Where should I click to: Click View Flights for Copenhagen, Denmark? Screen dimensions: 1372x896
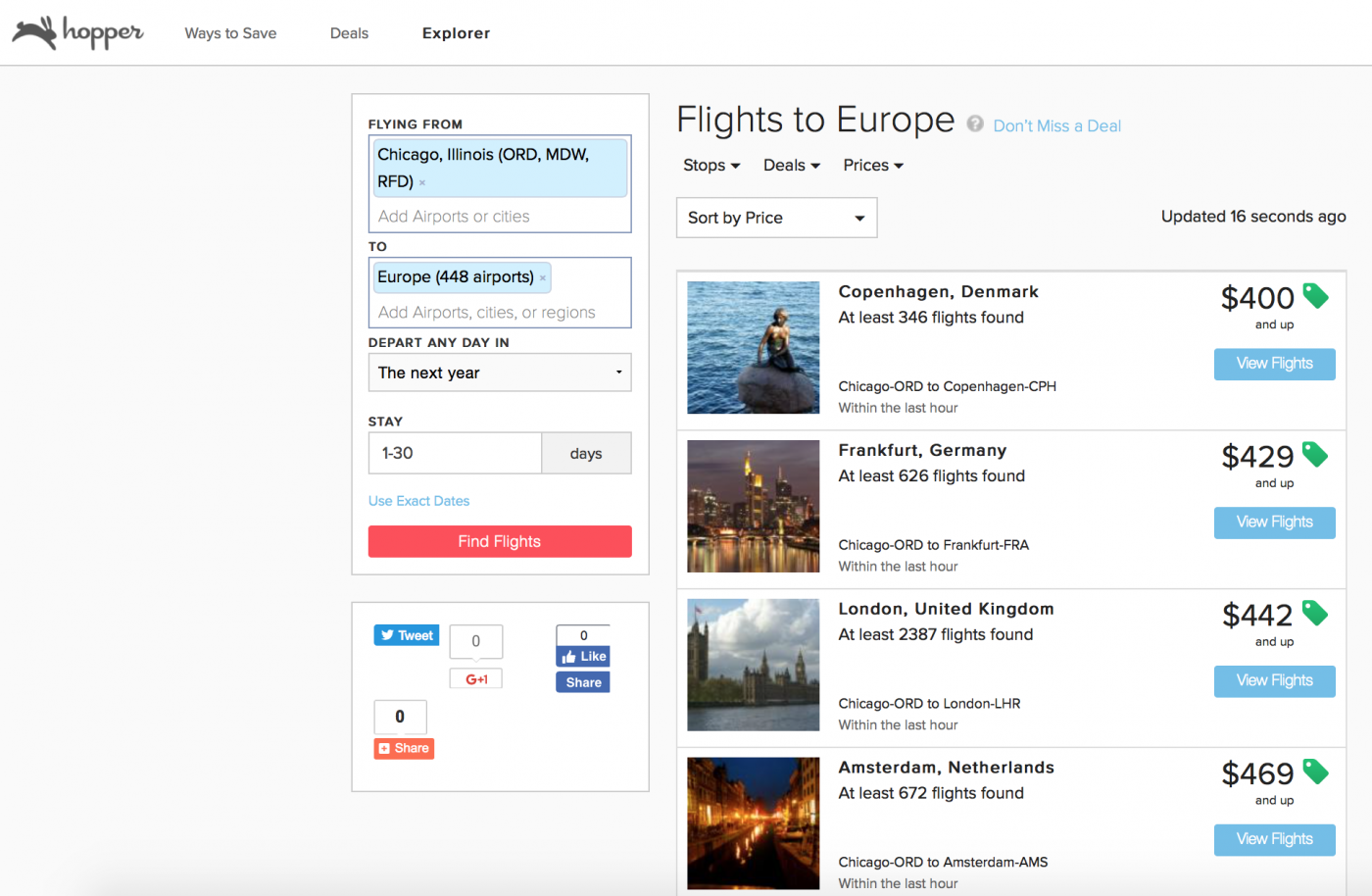pyautogui.click(x=1274, y=364)
